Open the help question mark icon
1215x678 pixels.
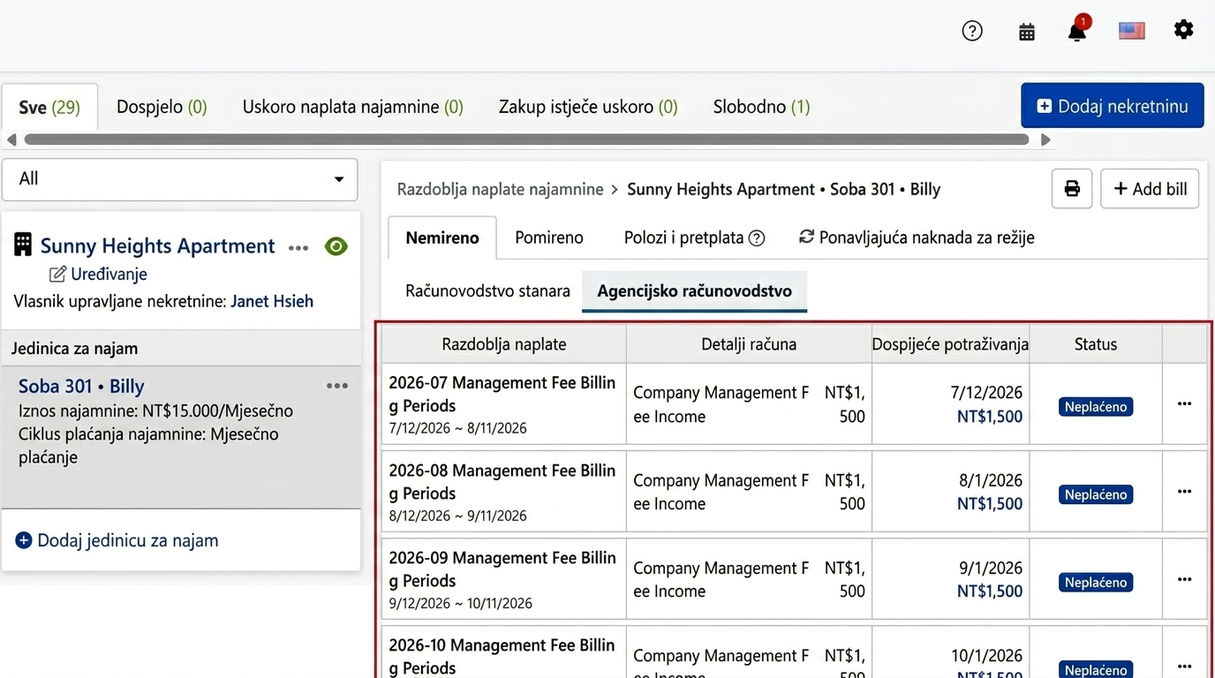coord(972,31)
